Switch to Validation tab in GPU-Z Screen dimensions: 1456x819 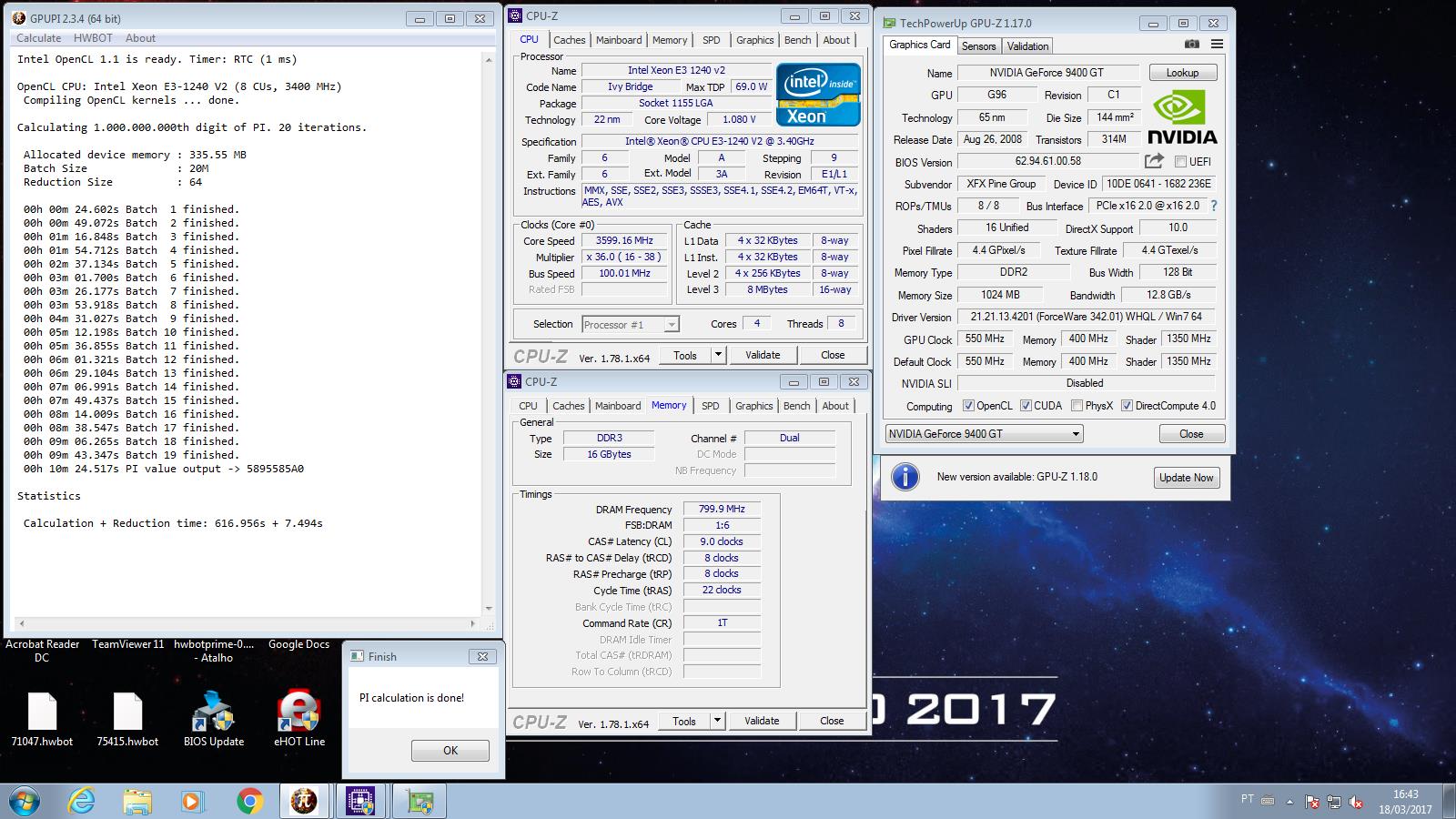1028,46
